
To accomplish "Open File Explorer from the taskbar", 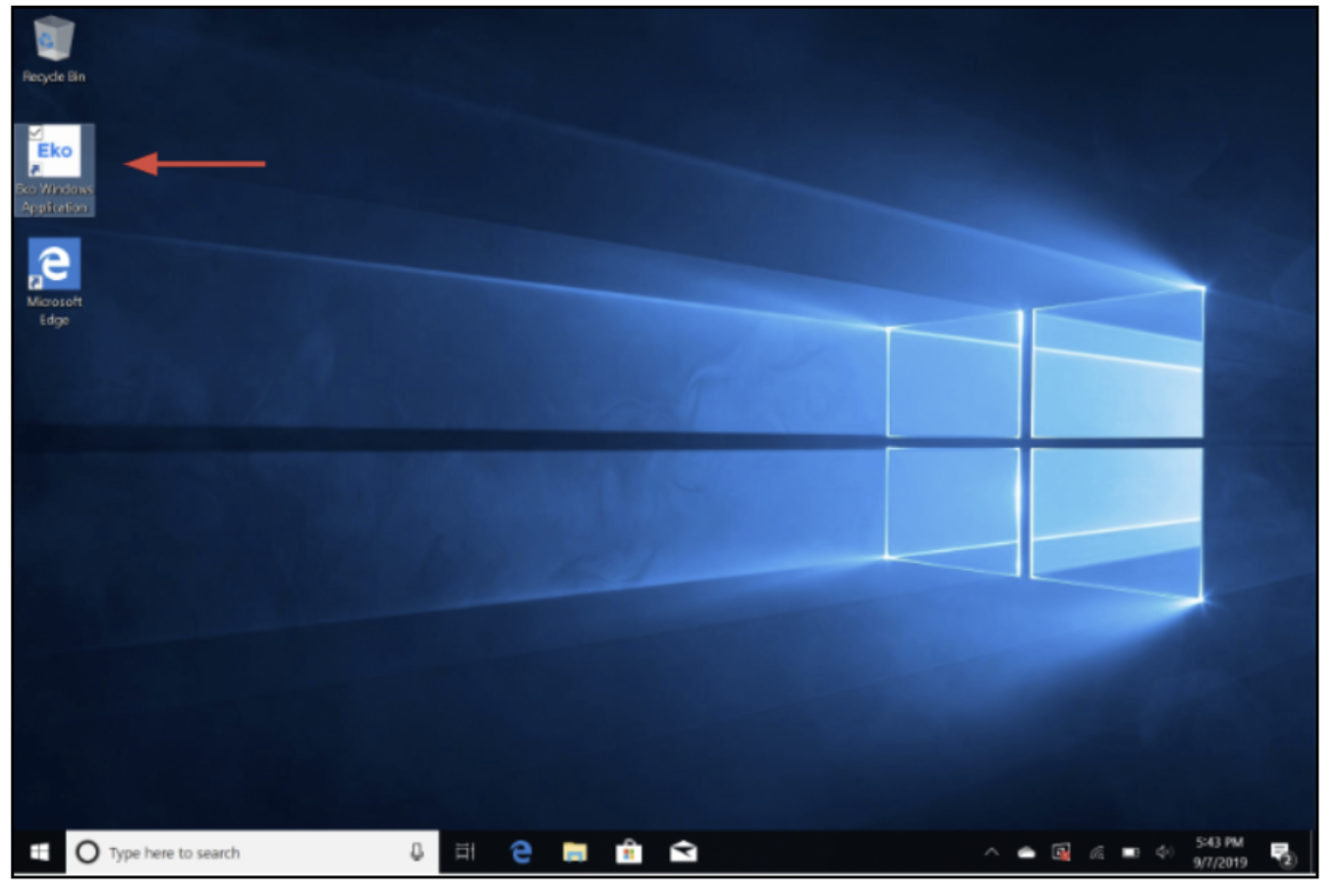I will [575, 852].
